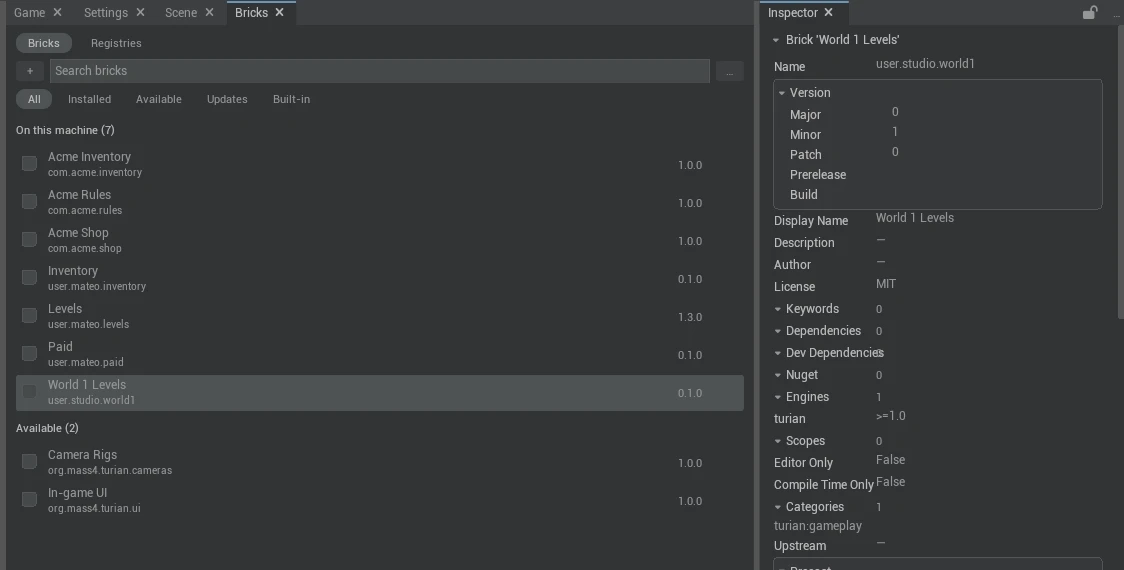Collapse the Categories list

778,507
